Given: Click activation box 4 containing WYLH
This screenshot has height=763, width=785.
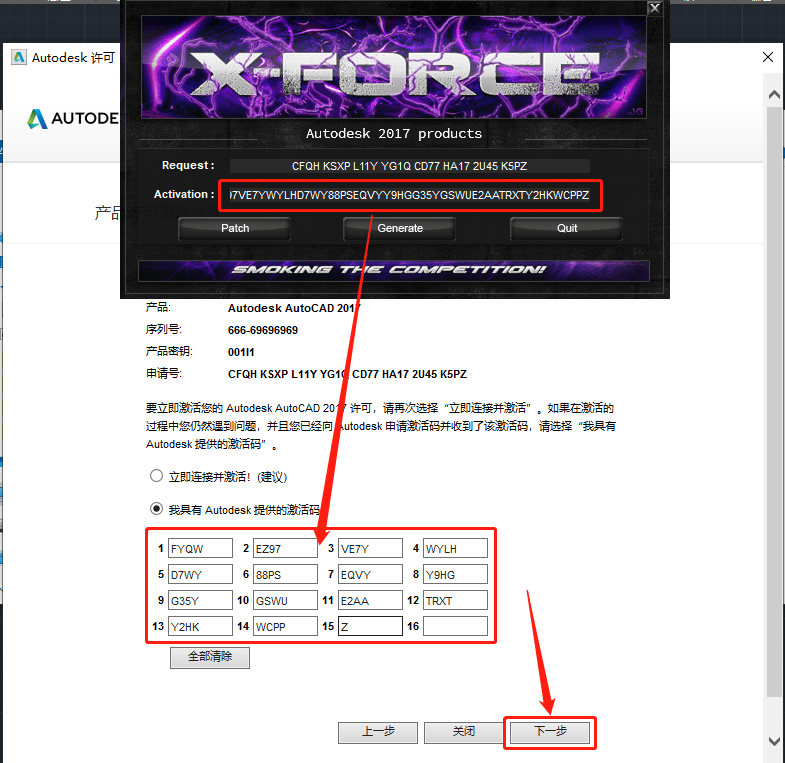Looking at the screenshot, I should (x=456, y=548).
